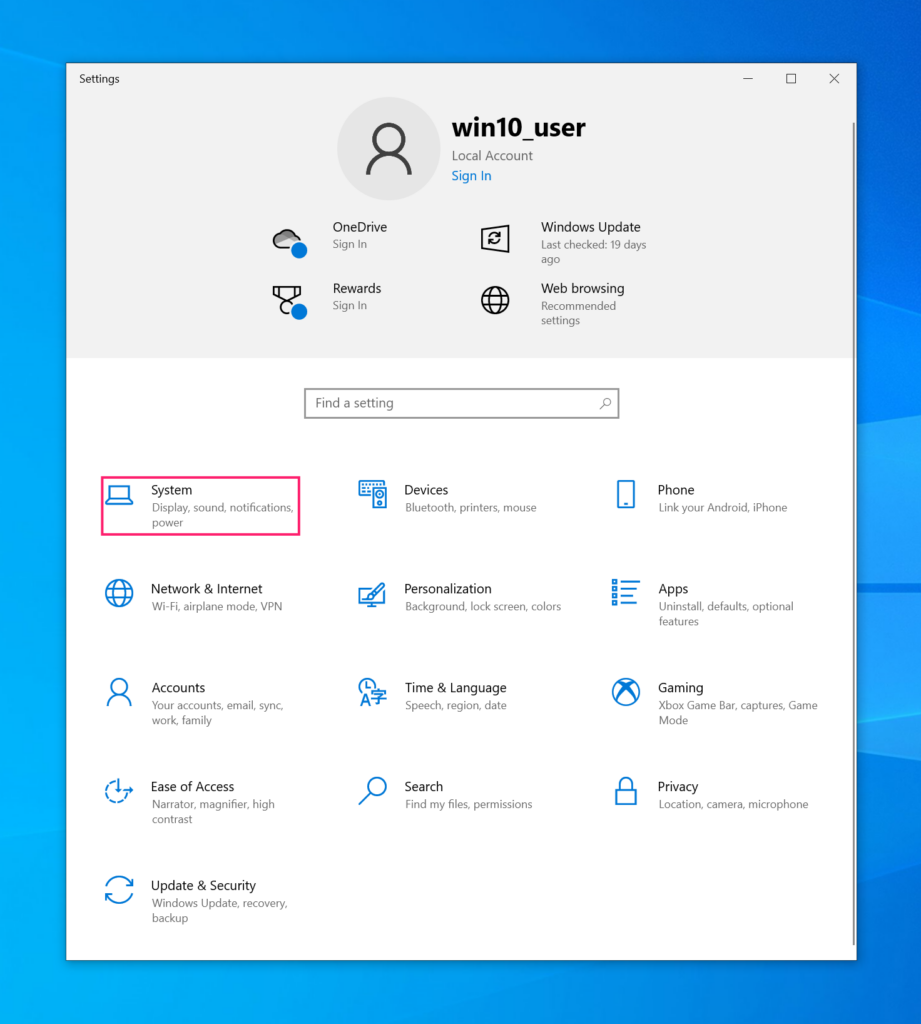The image size is (921, 1024).
Task: Click 'Speech, region, date' description
Action: [x=455, y=705]
